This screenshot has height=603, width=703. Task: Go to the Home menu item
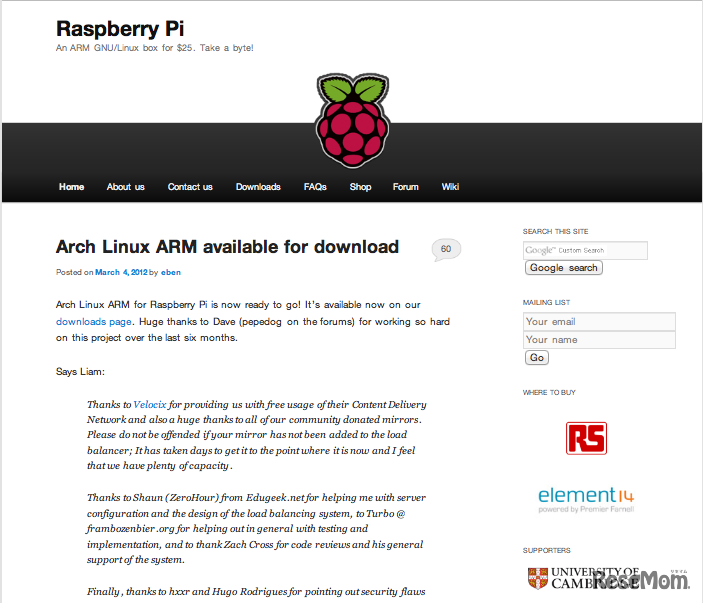click(x=72, y=187)
